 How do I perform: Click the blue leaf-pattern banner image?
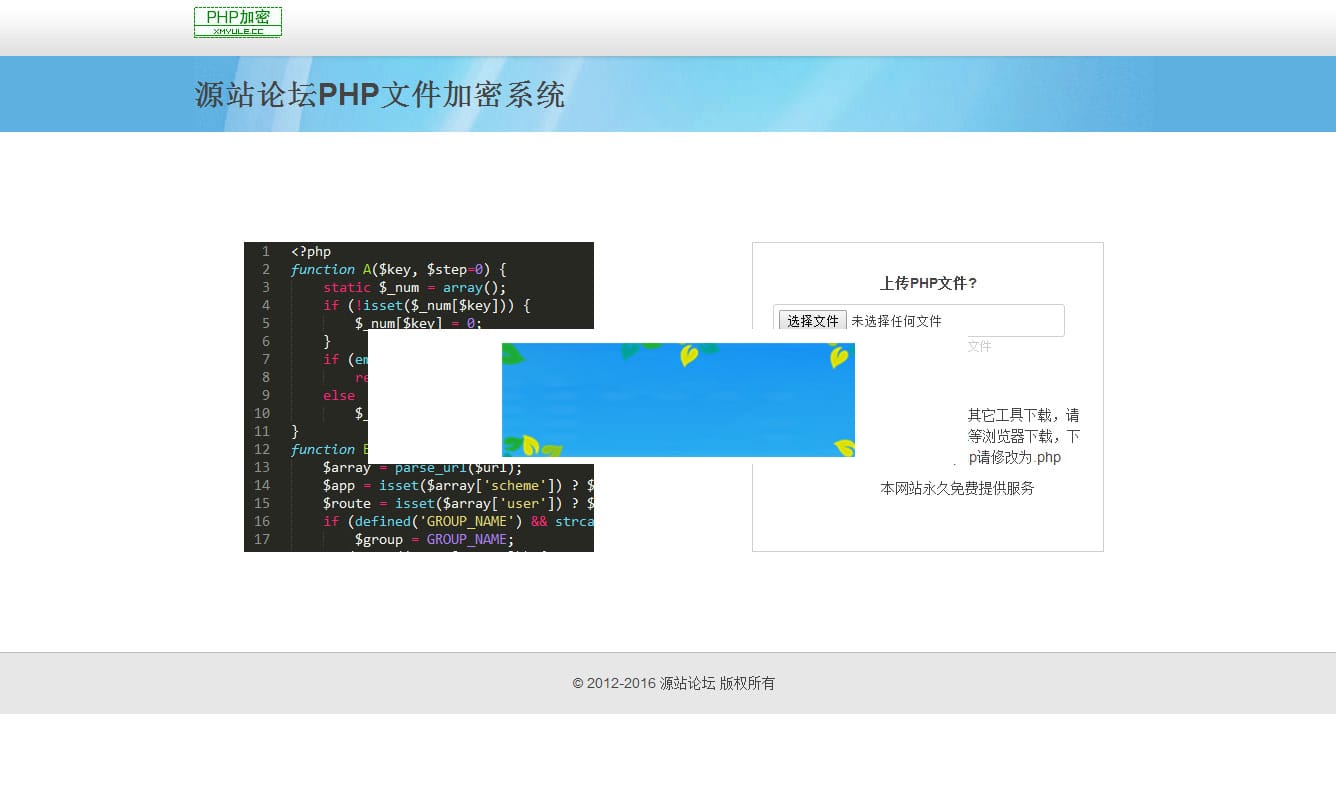click(x=678, y=399)
